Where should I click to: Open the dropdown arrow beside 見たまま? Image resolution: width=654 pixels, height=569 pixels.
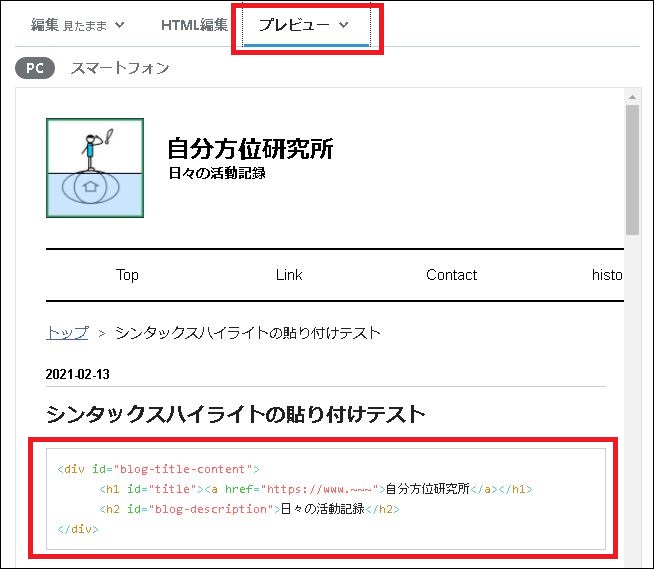coord(120,25)
